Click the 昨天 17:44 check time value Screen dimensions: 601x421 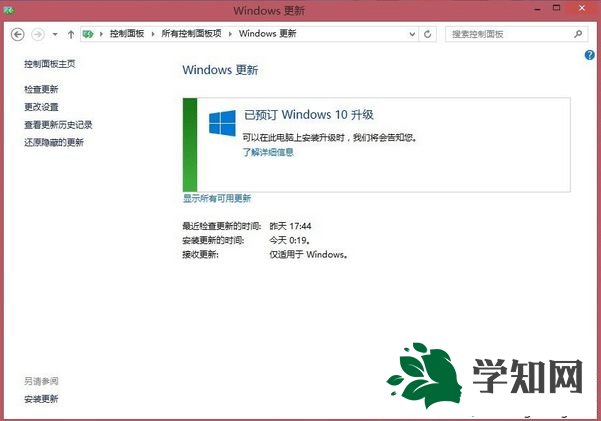click(290, 226)
